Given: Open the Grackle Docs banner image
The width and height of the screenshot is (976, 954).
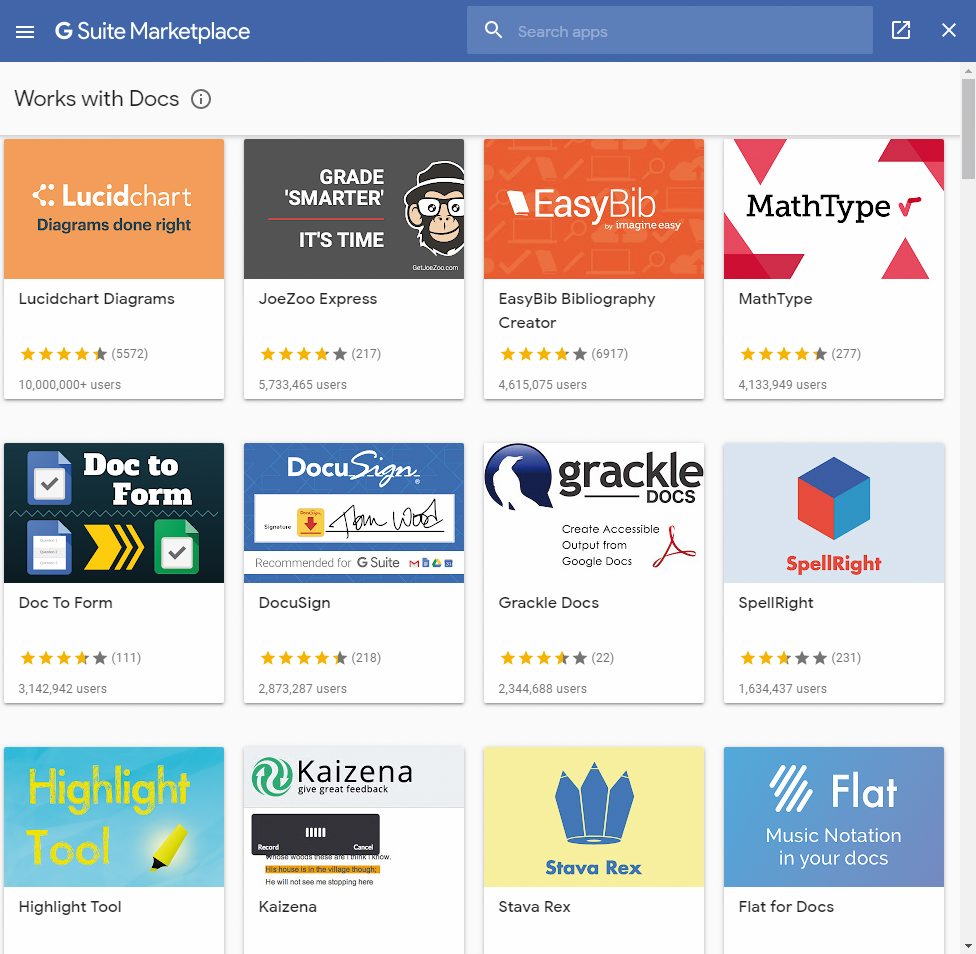Looking at the screenshot, I should (x=594, y=513).
